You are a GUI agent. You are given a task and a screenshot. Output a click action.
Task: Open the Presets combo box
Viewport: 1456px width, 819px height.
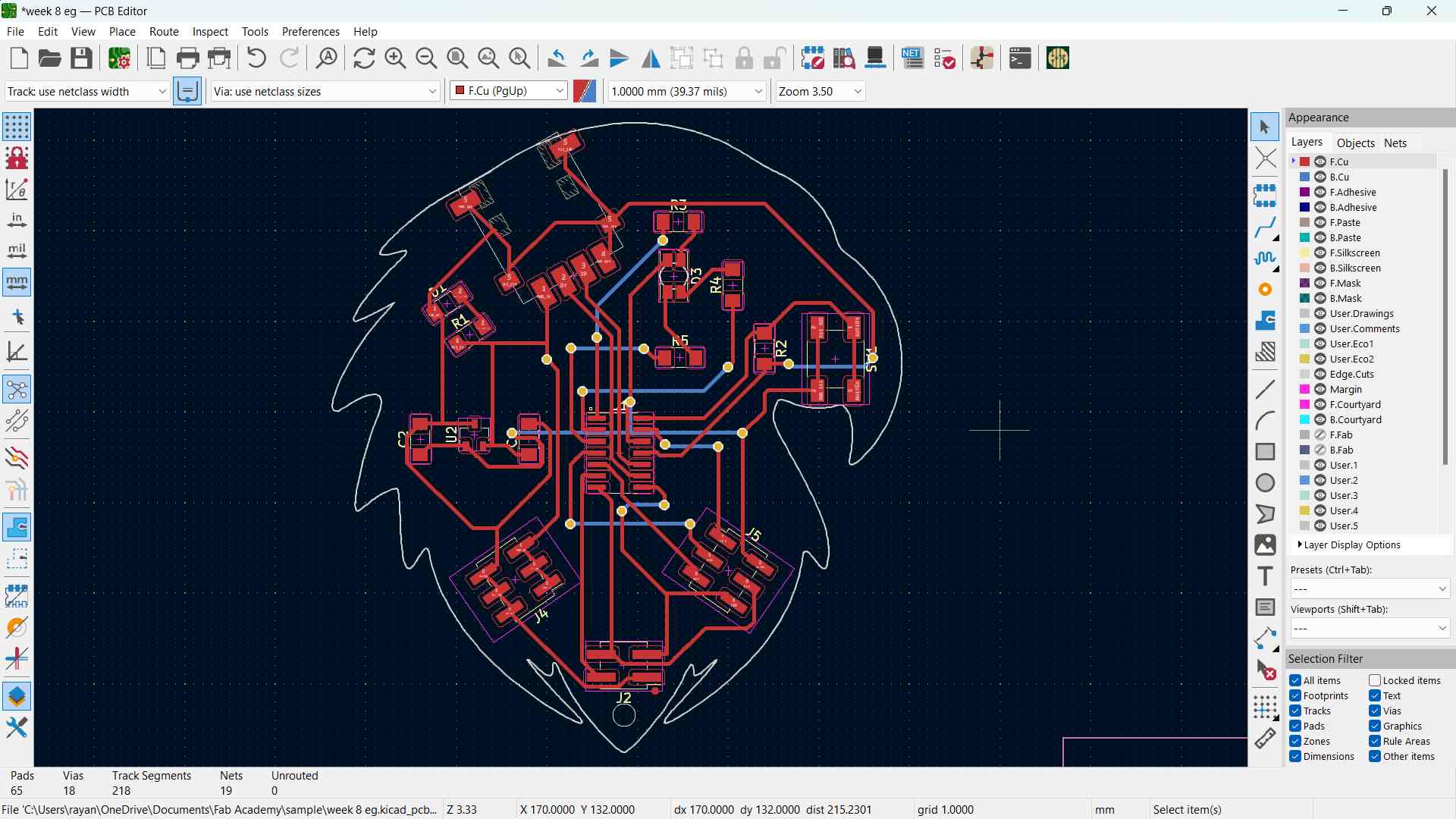1370,589
